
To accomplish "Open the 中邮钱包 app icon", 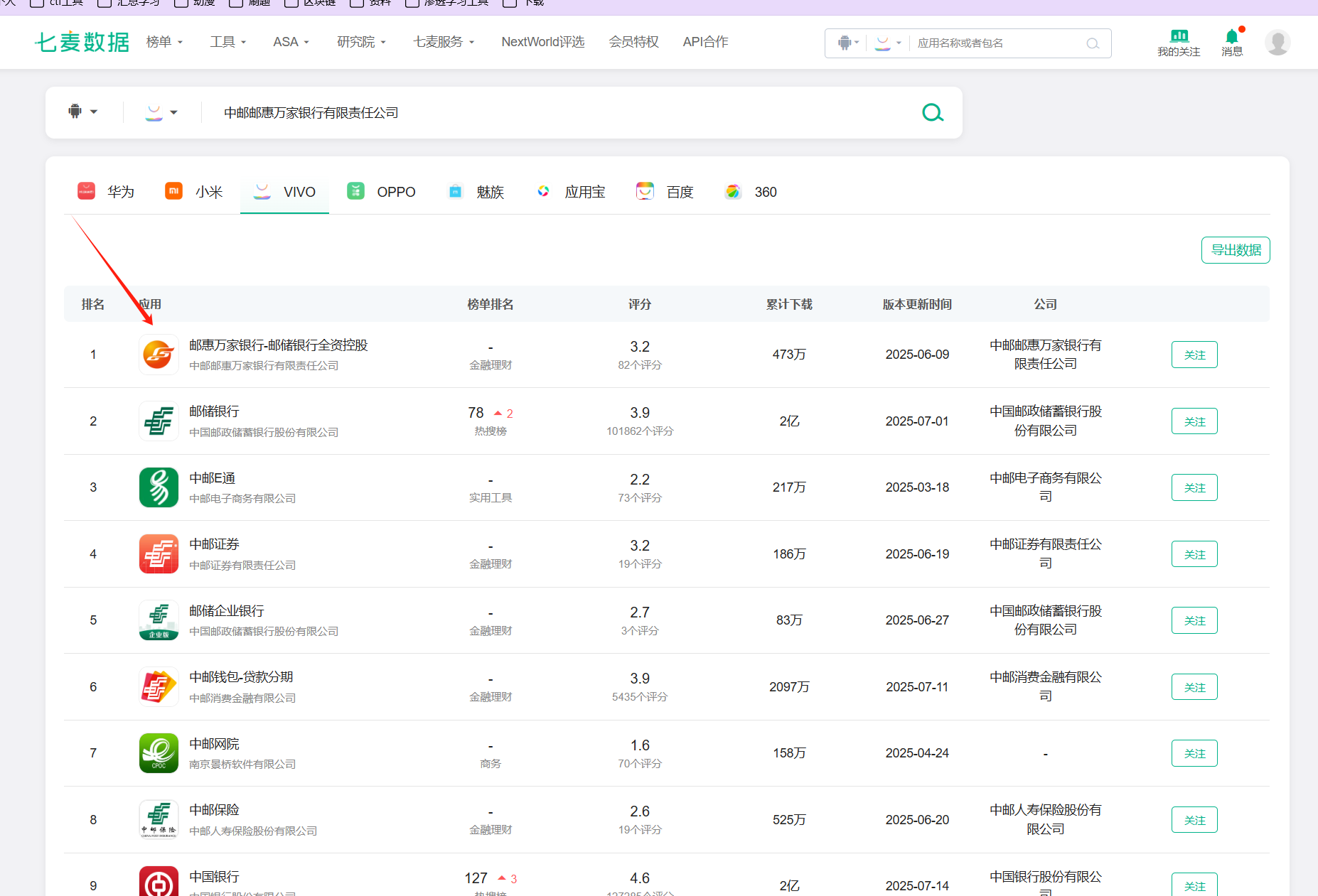I will 159,686.
